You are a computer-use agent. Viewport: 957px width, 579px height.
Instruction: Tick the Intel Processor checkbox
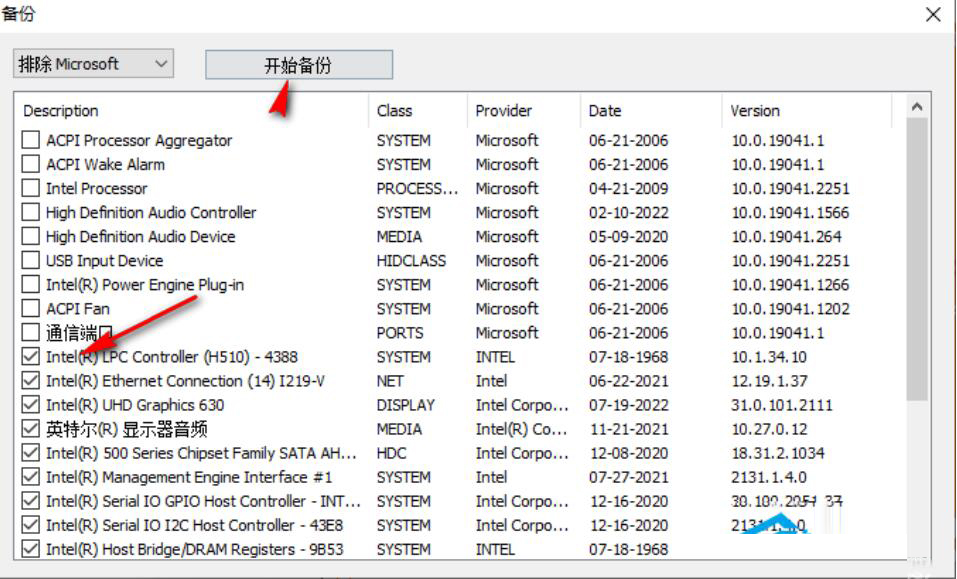coord(31,189)
